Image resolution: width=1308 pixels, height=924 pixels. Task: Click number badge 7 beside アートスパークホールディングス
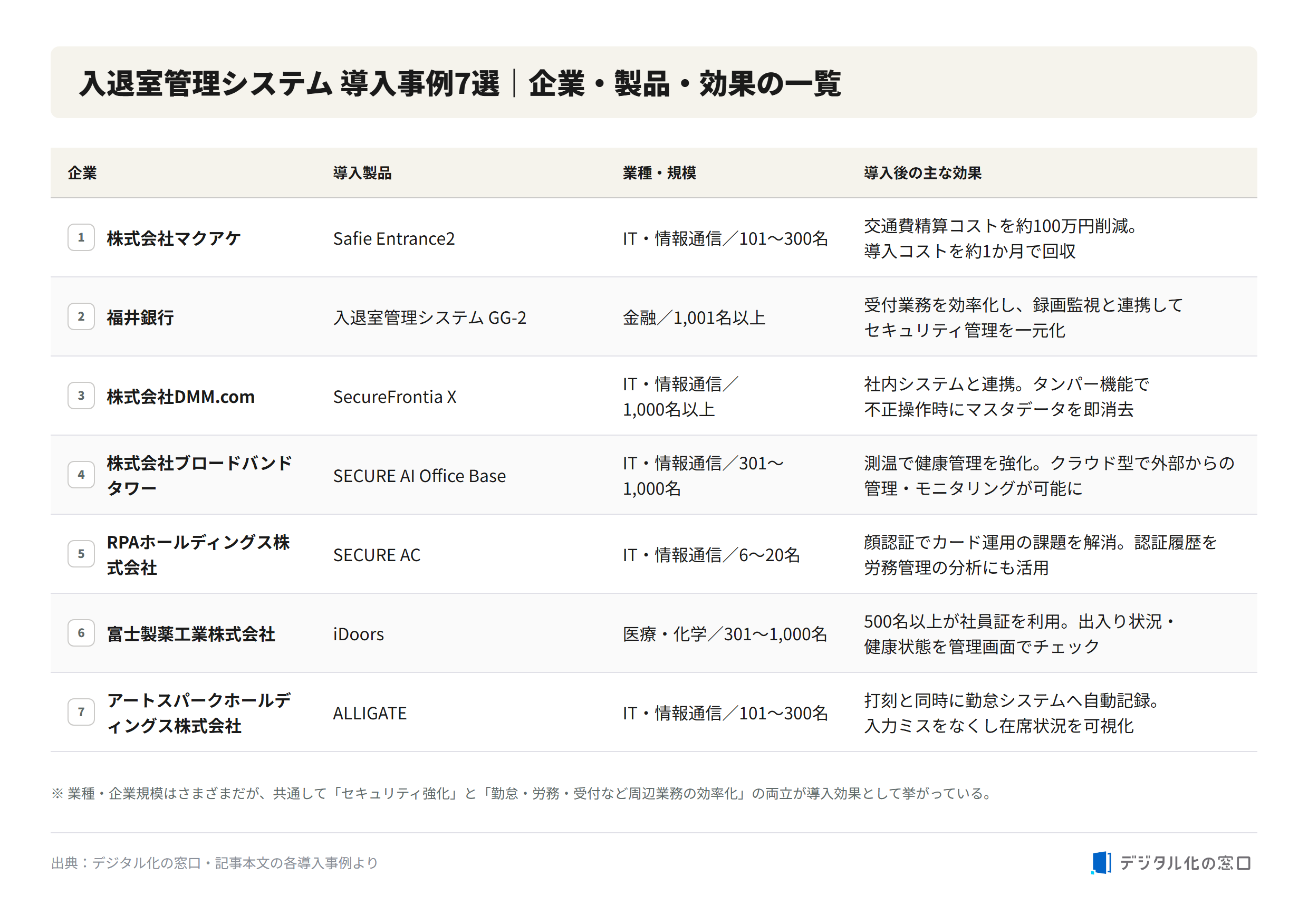pyautogui.click(x=81, y=712)
